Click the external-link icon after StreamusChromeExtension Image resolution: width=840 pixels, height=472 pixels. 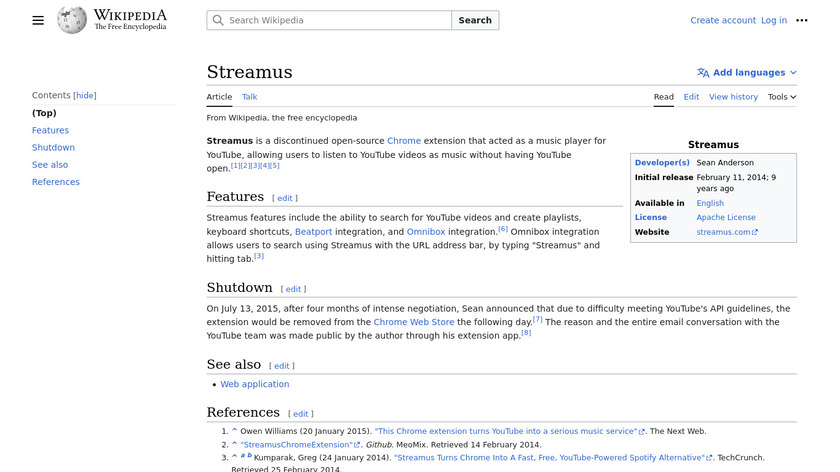click(357, 445)
